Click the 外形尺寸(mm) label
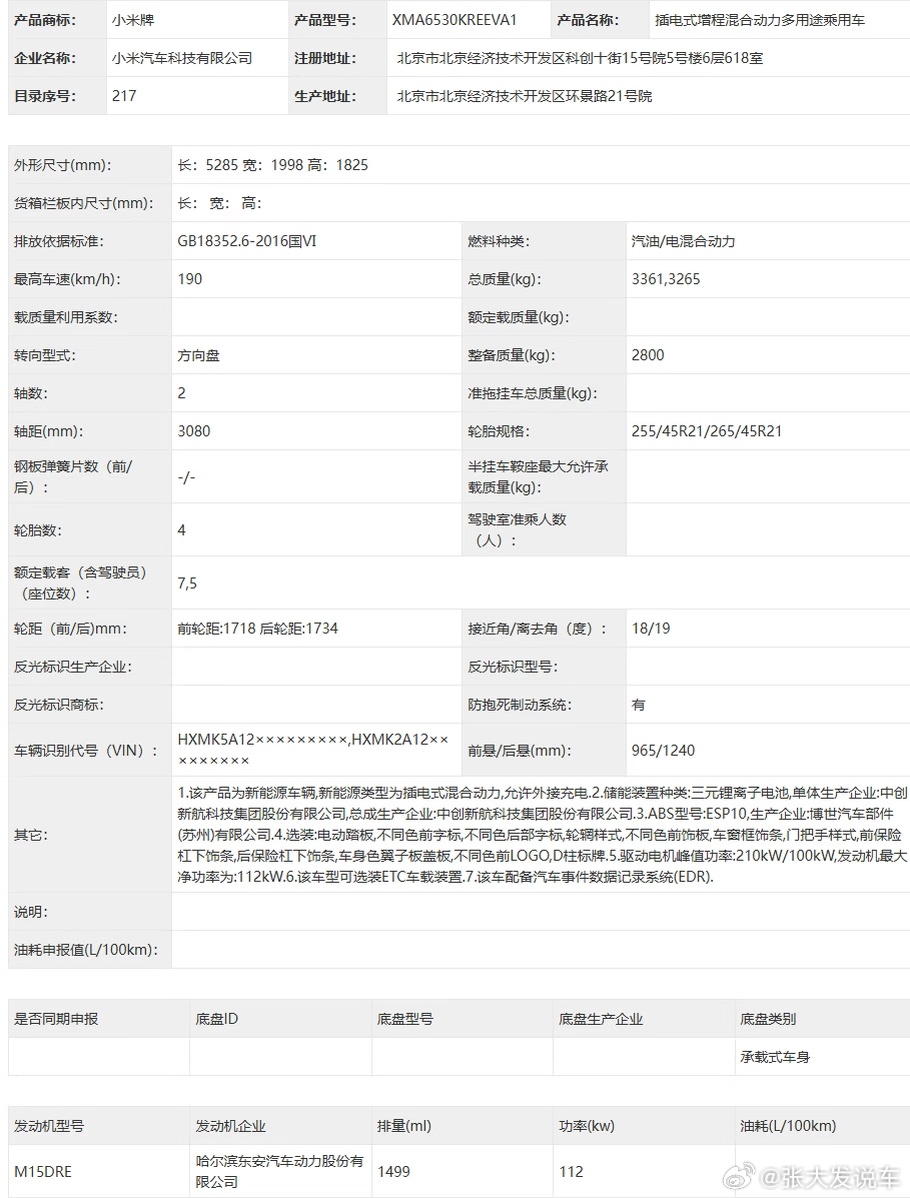The width and height of the screenshot is (910, 1198). click(x=63, y=165)
